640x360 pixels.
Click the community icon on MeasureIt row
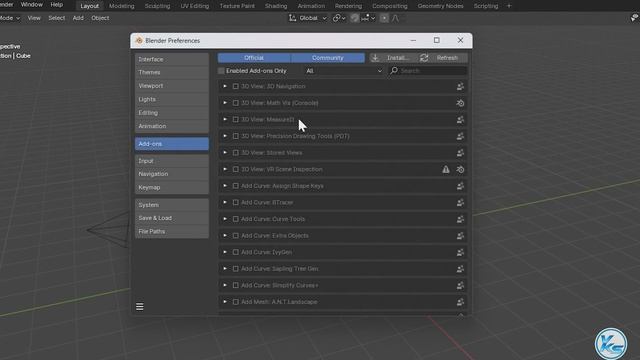(460, 120)
